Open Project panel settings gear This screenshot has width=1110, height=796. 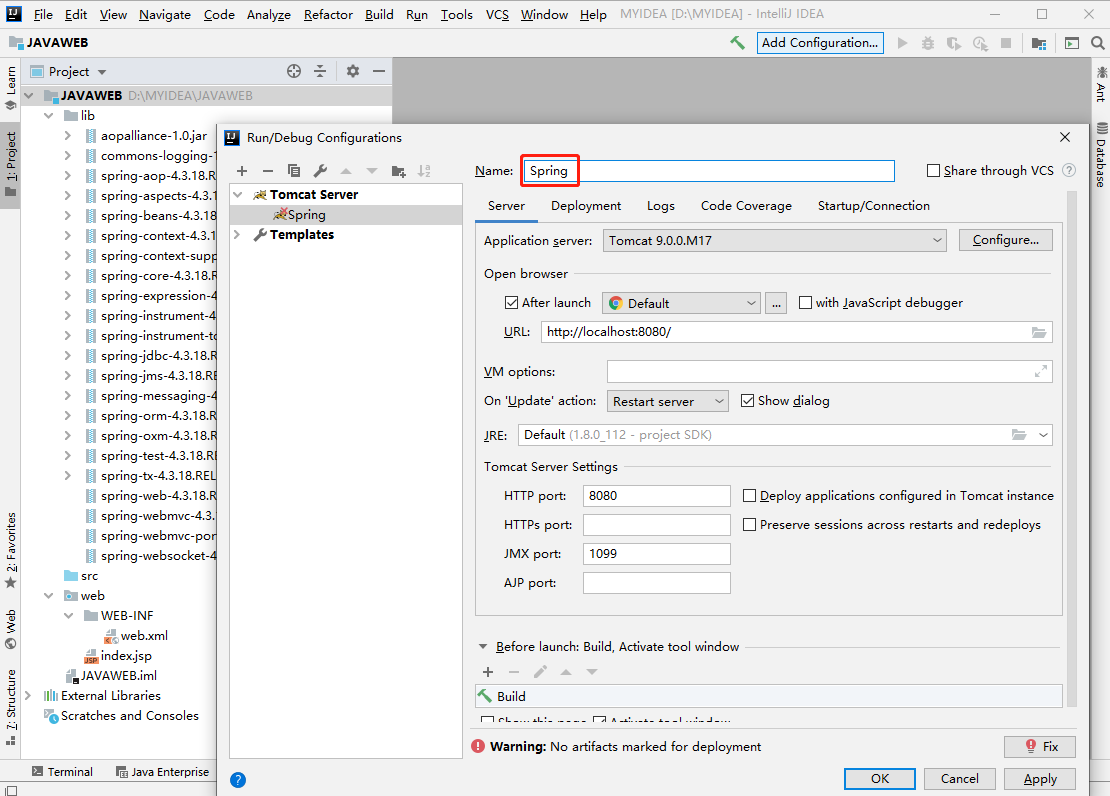pyautogui.click(x=353, y=71)
